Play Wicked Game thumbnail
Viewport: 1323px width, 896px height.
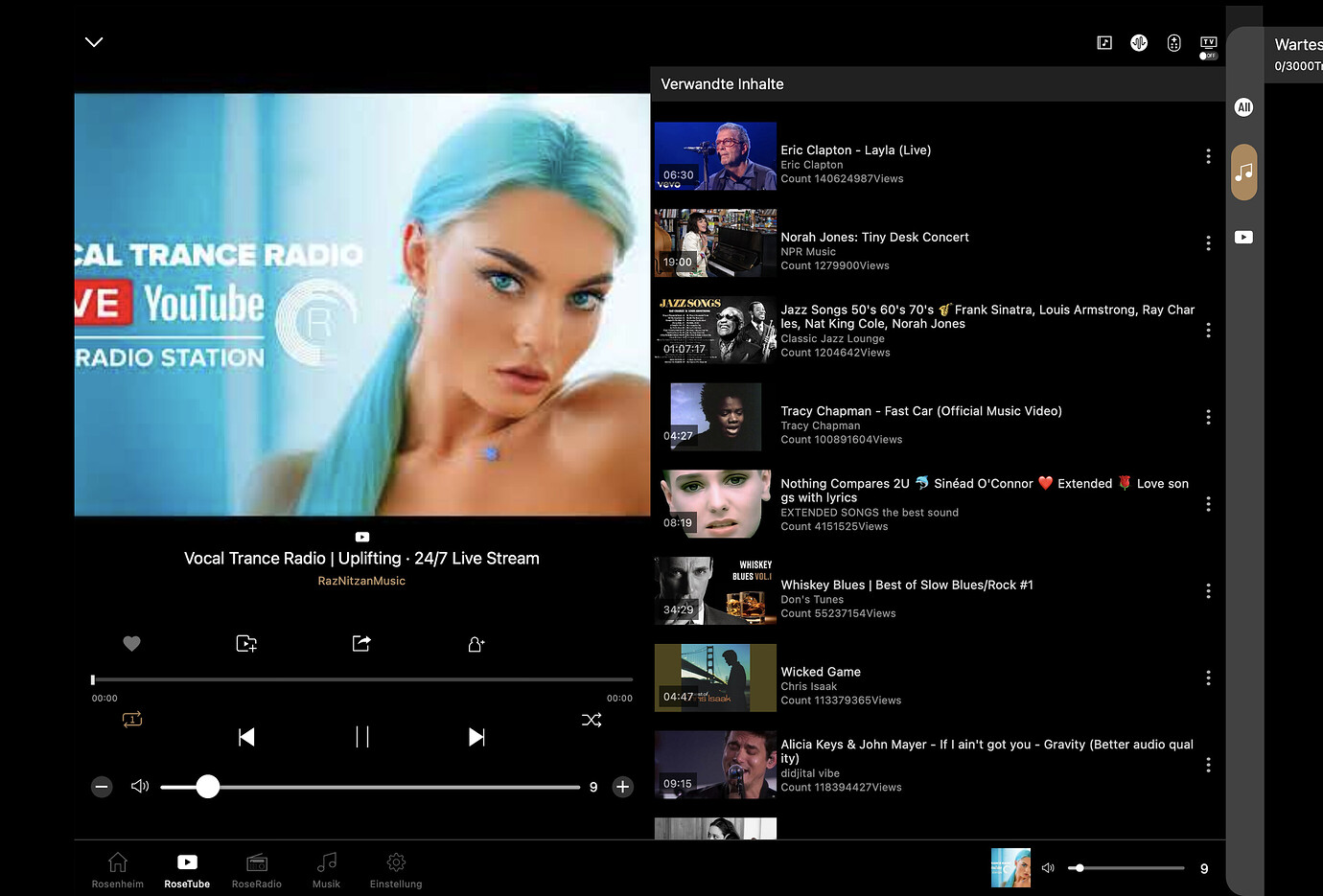[x=715, y=678]
